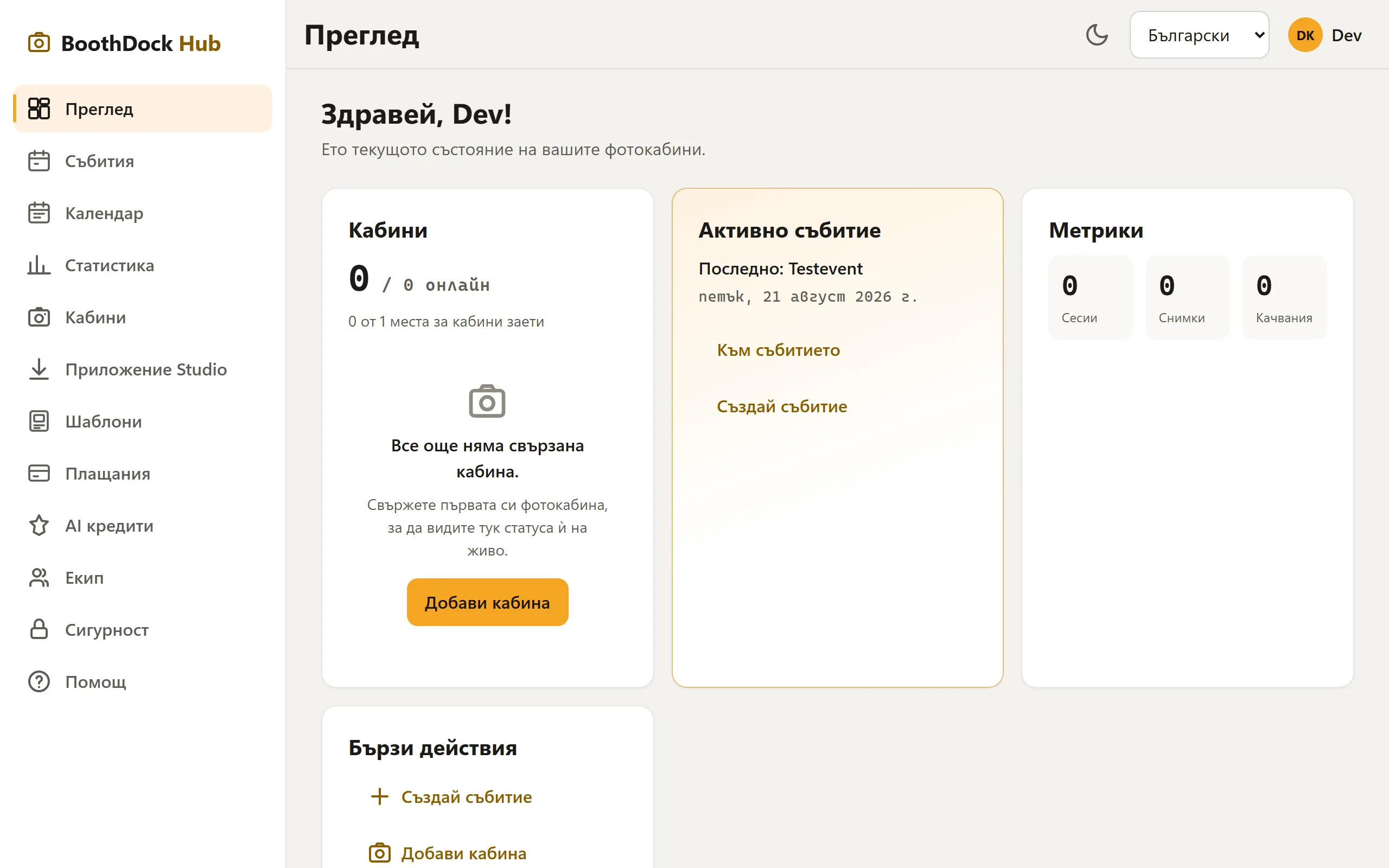
Task: Click the Кабини camera icon in sidebar
Action: [x=39, y=317]
